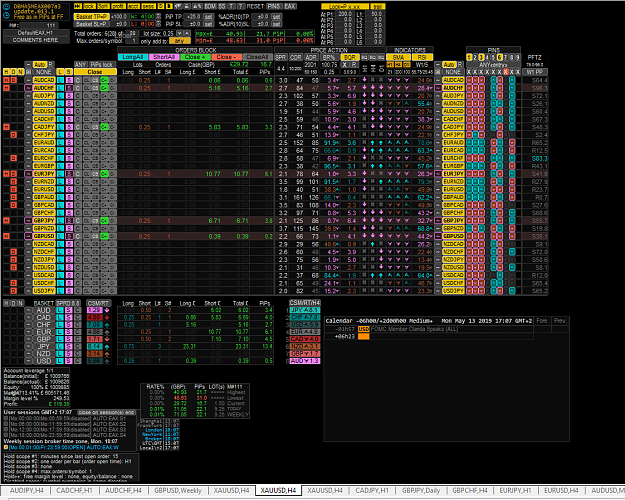
Task: Toggle the RSI indicator button
Action: pyautogui.click(x=422, y=57)
